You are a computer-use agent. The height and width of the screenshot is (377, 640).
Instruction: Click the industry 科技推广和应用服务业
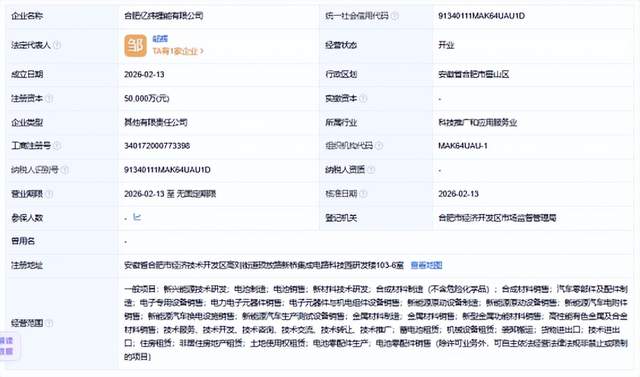pyautogui.click(x=478, y=122)
